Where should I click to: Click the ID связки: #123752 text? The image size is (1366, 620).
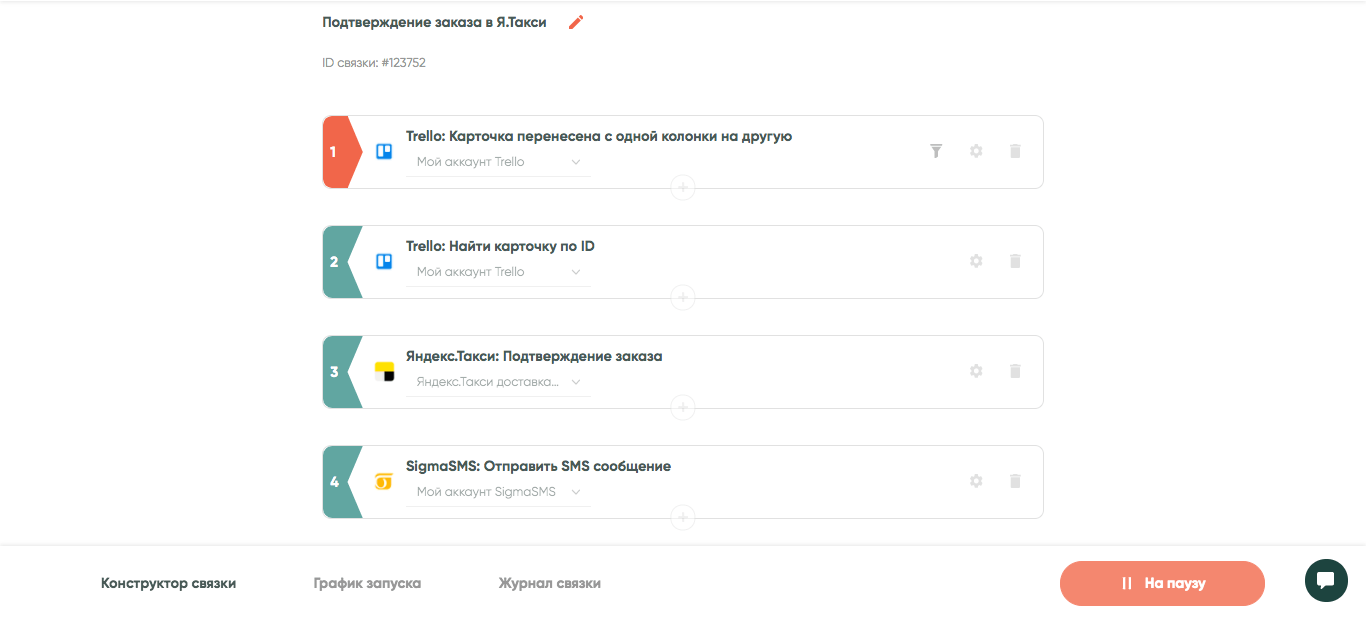374,62
